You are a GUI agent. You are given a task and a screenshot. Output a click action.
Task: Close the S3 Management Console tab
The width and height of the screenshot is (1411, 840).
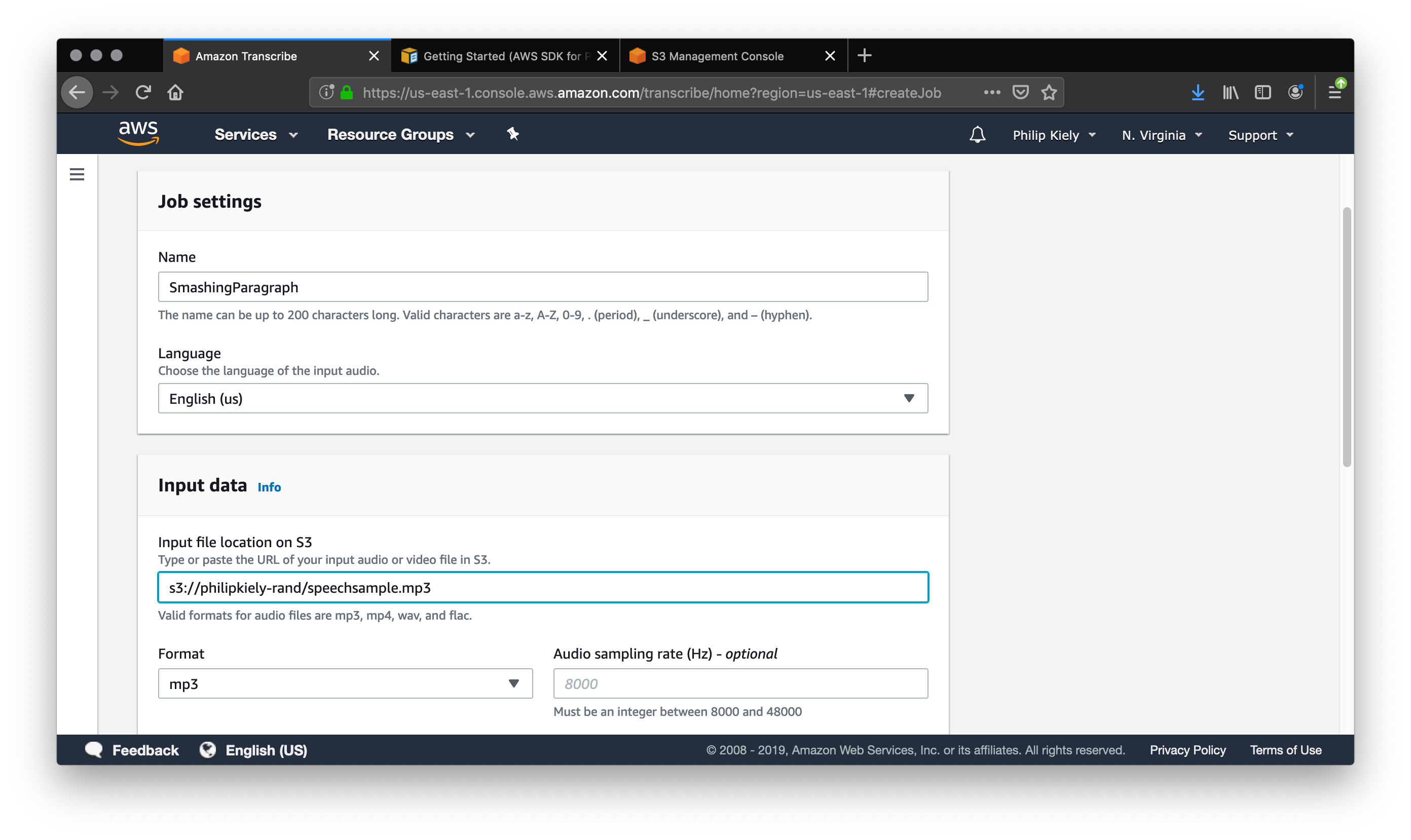pos(830,55)
